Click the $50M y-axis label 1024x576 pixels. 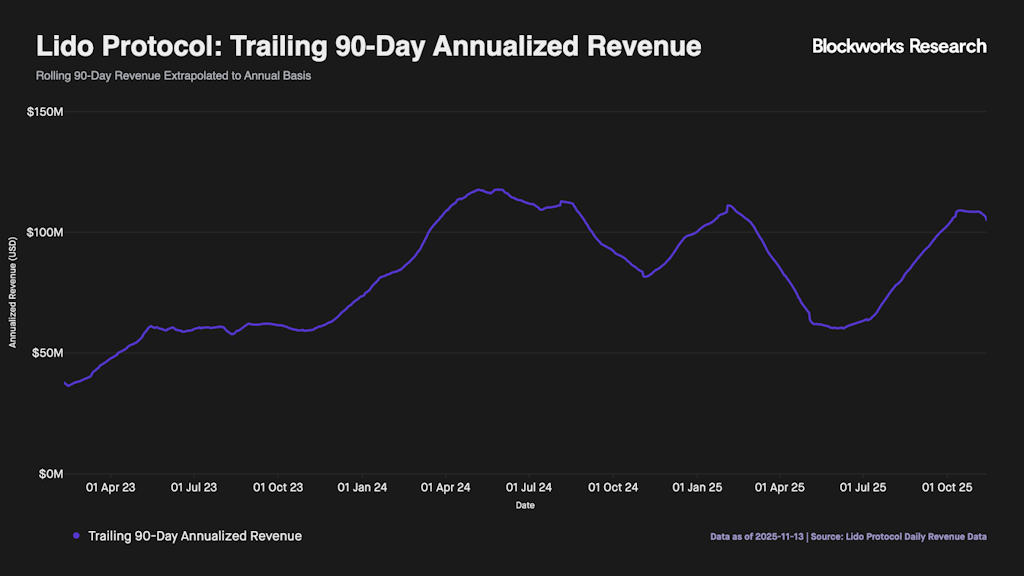48,353
